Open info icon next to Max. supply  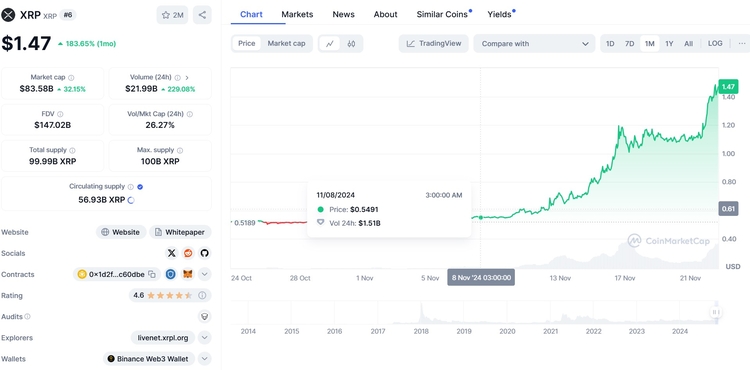pos(180,150)
